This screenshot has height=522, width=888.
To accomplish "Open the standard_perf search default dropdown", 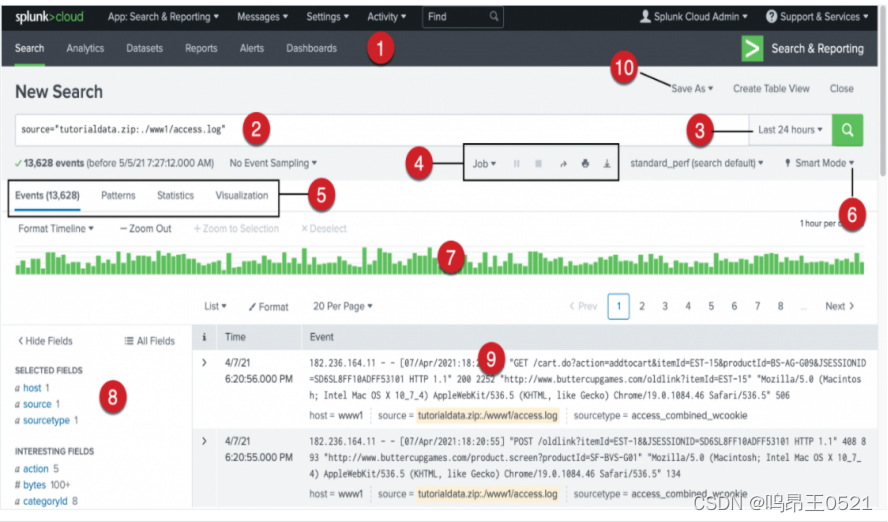I will click(697, 163).
